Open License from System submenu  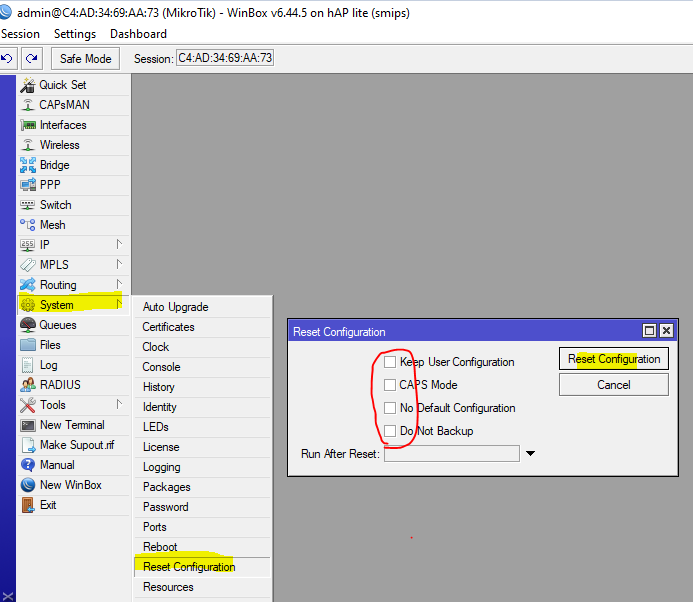pyautogui.click(x=202, y=447)
